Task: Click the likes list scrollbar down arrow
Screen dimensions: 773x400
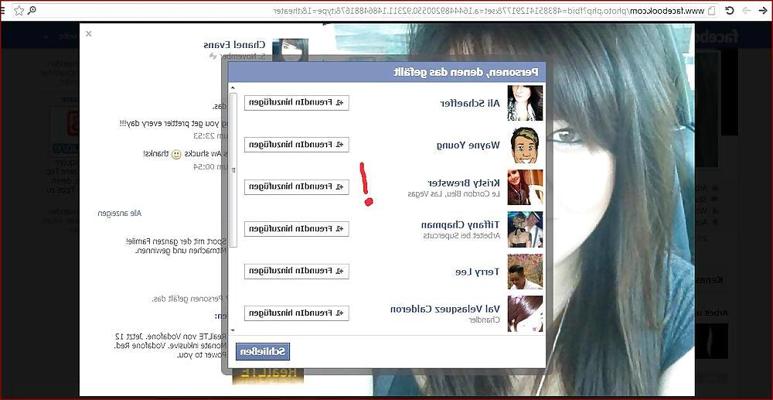Action: (233, 330)
